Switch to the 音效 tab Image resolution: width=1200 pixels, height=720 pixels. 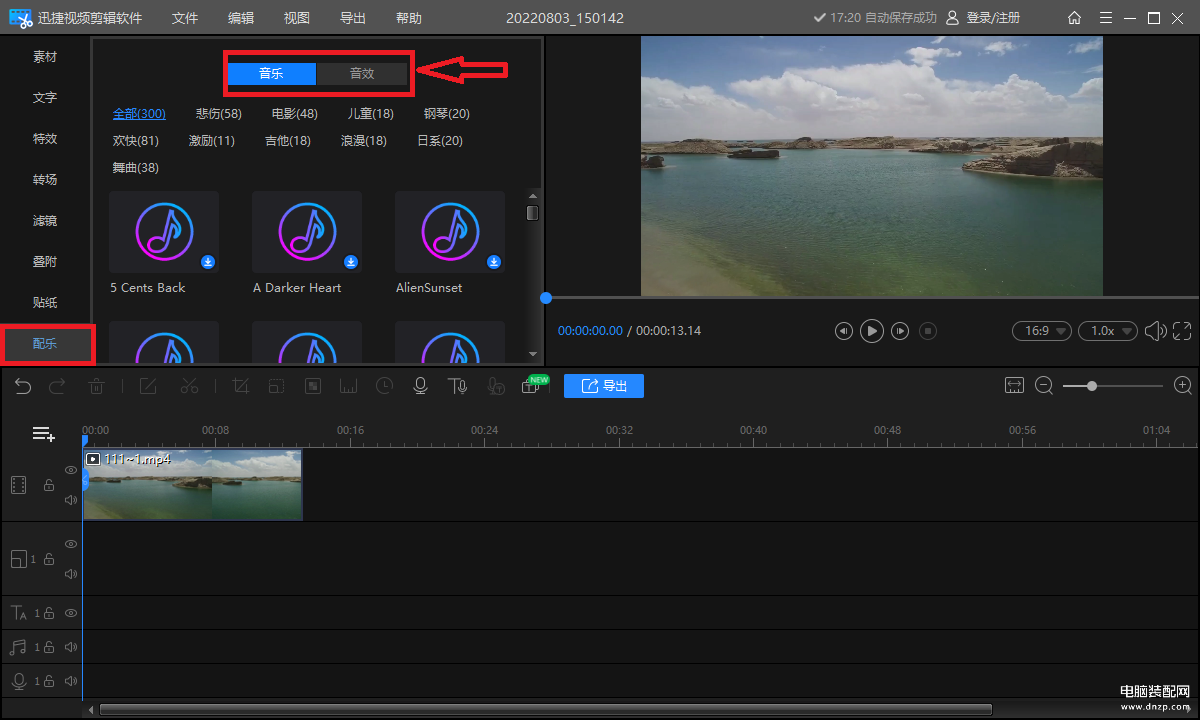pyautogui.click(x=361, y=73)
